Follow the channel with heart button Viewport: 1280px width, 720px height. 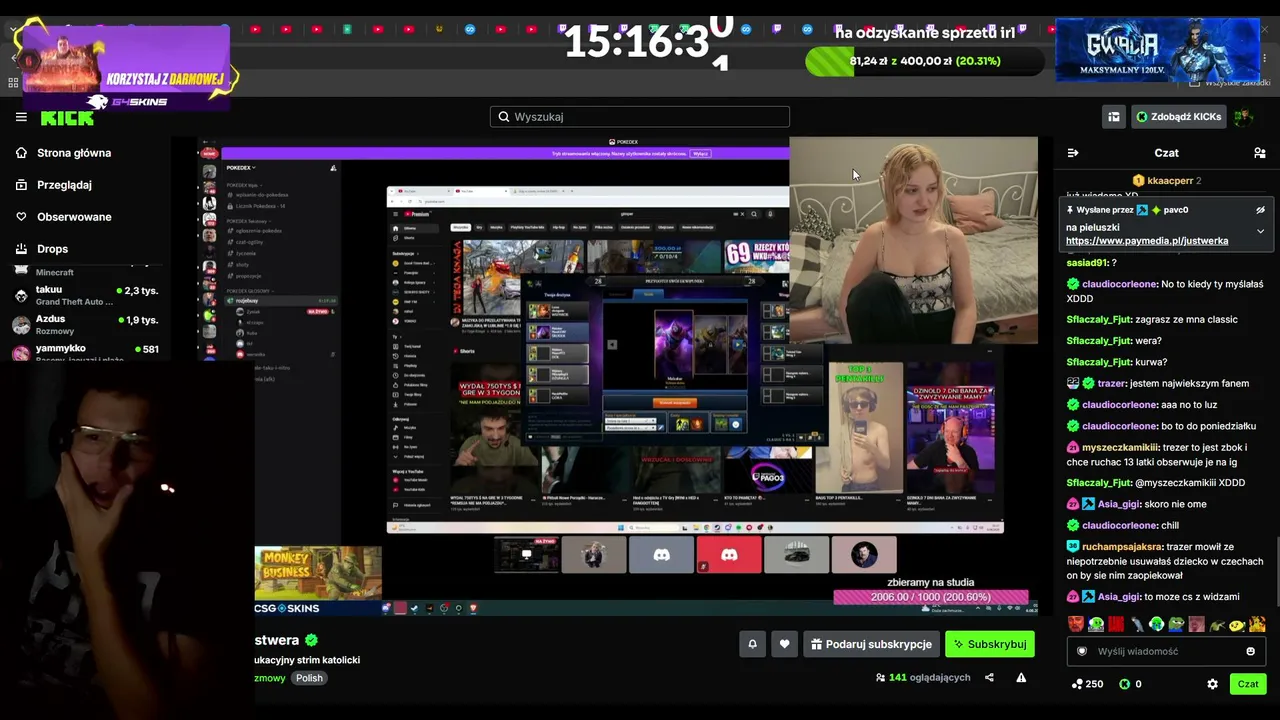point(785,645)
